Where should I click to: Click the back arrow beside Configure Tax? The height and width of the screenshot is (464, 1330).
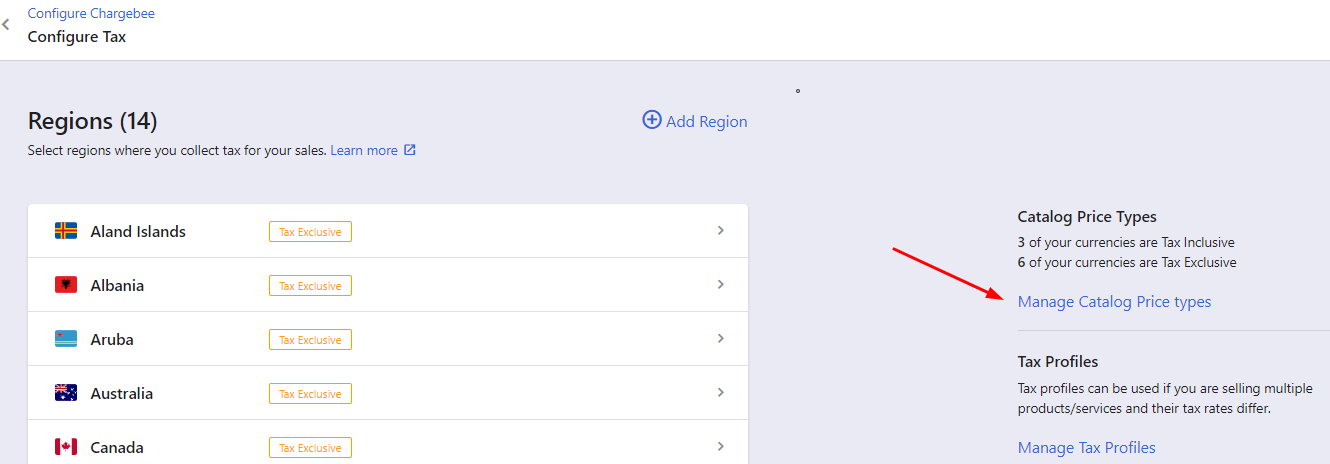coord(6,24)
